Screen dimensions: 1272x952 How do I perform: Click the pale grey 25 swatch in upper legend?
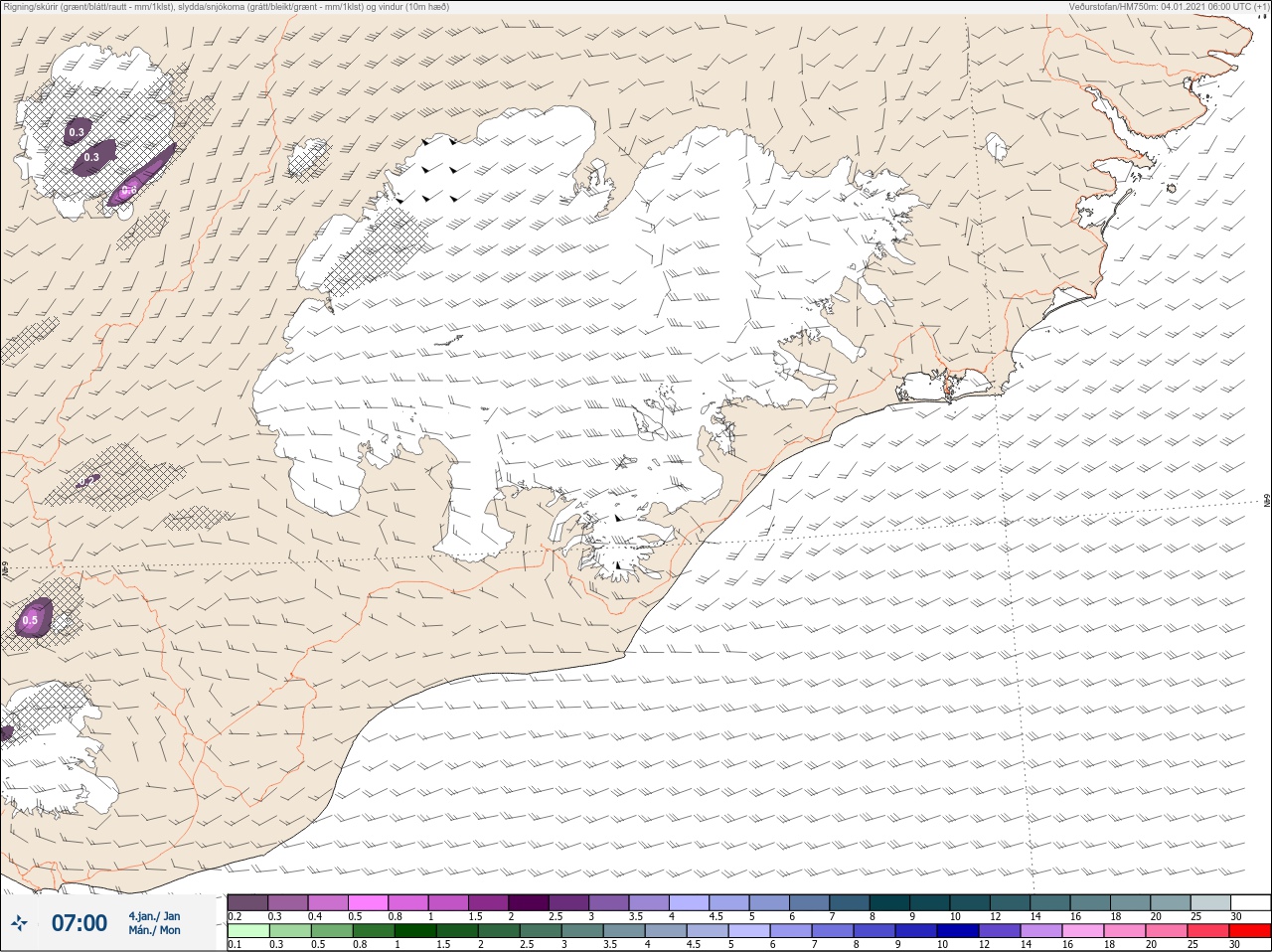click(x=1211, y=902)
